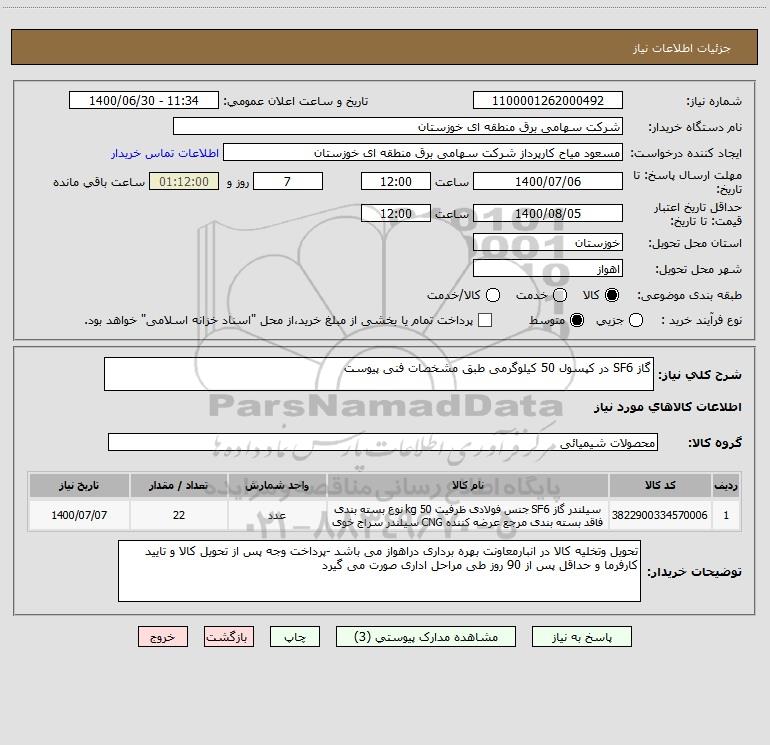
Task: Click the خروج exit button
Action: click(163, 636)
